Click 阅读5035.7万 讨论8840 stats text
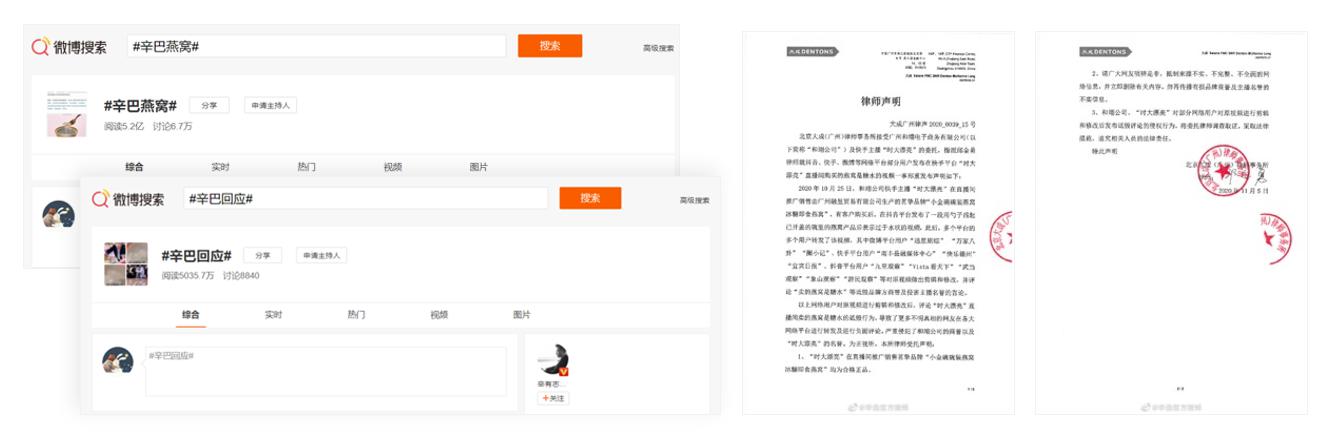The height and width of the screenshot is (432, 1325). coord(210,275)
